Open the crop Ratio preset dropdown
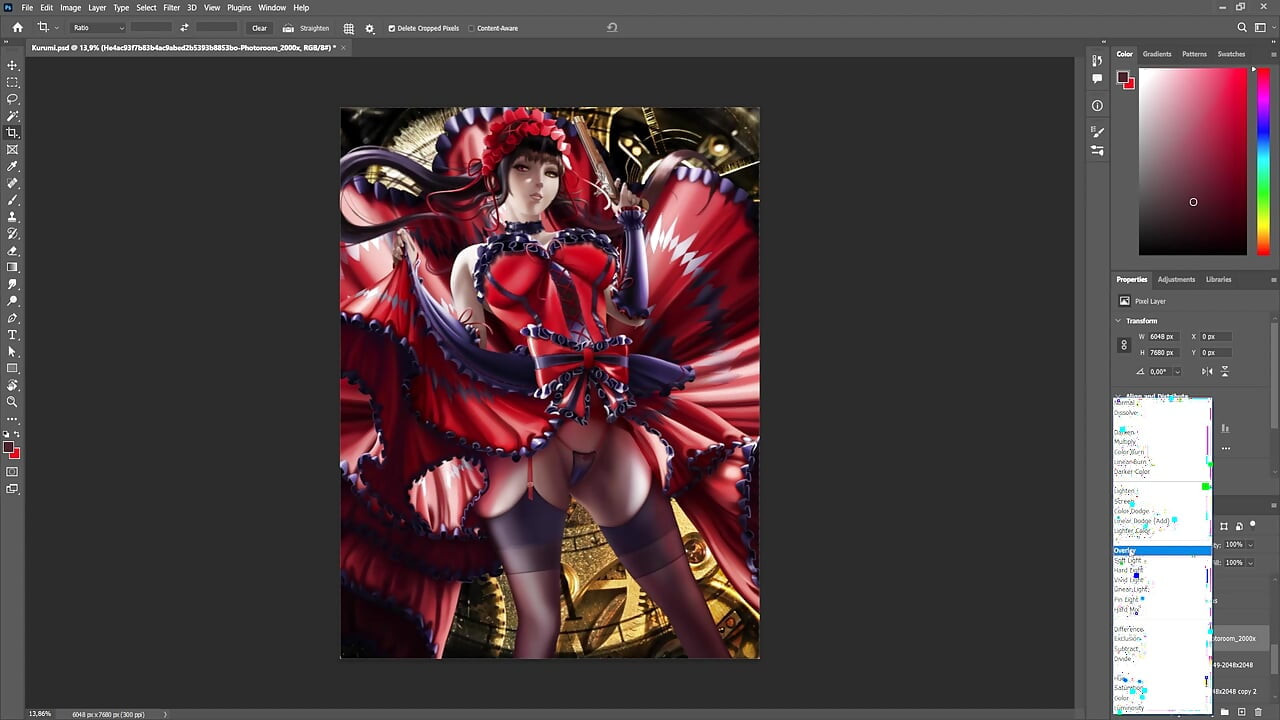1280x720 pixels. [x=97, y=28]
